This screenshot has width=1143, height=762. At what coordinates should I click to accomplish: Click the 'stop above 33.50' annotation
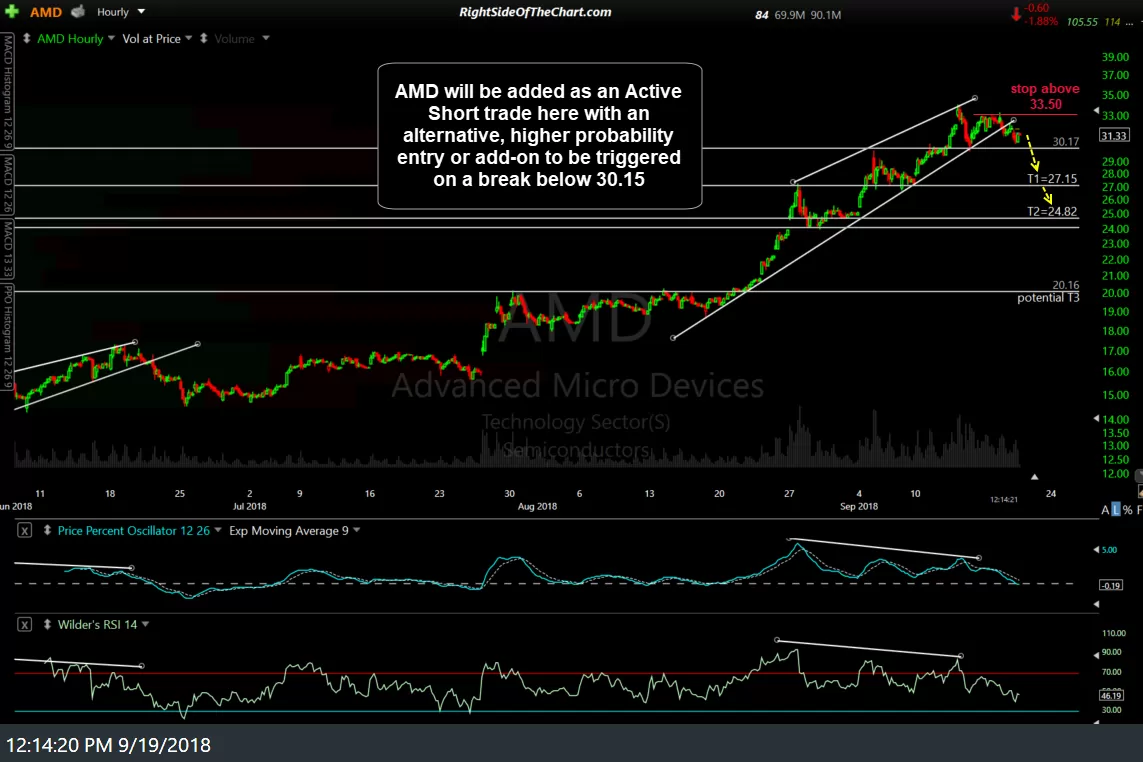1045,96
